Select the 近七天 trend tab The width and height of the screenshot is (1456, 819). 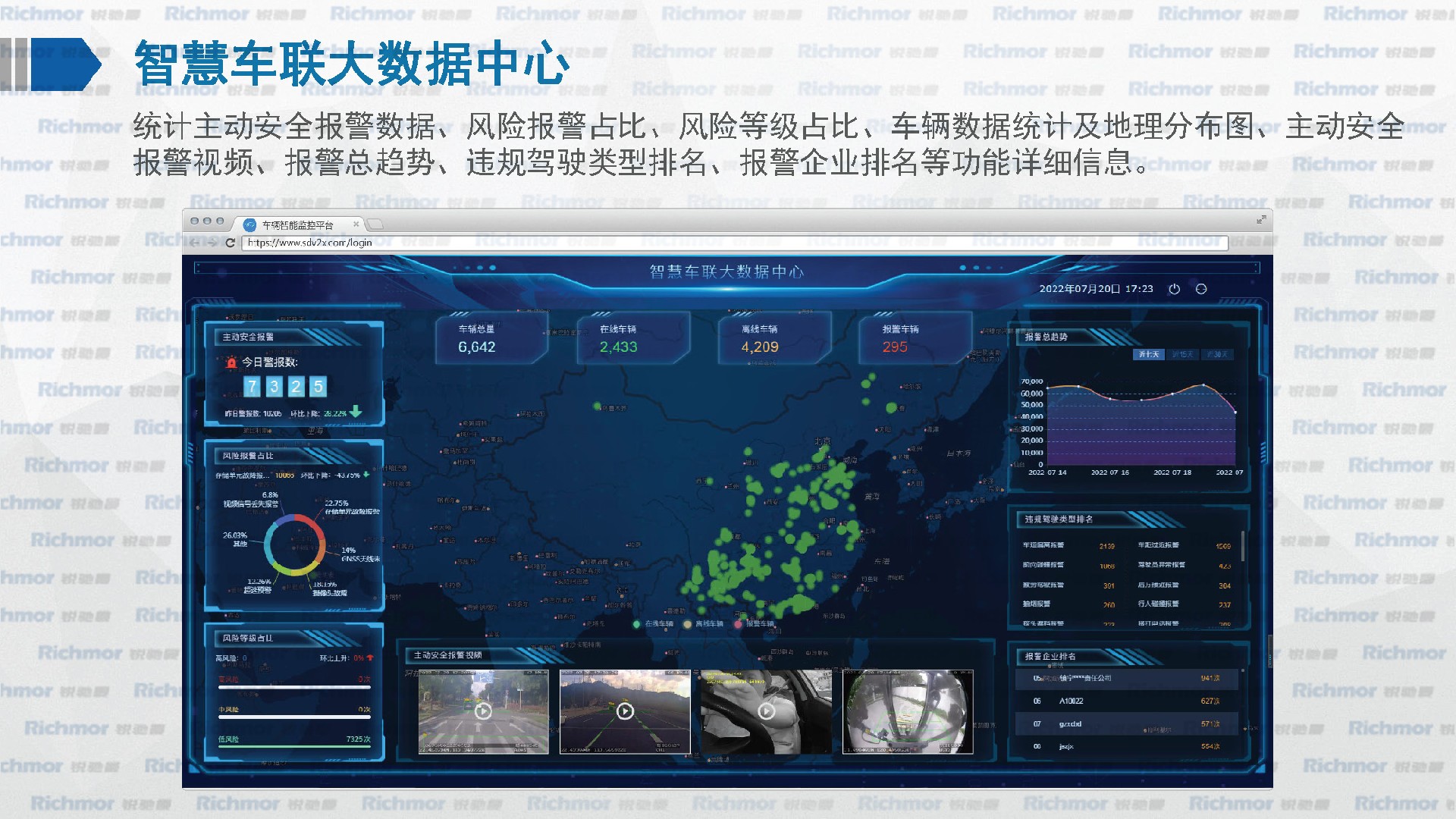(x=1148, y=354)
